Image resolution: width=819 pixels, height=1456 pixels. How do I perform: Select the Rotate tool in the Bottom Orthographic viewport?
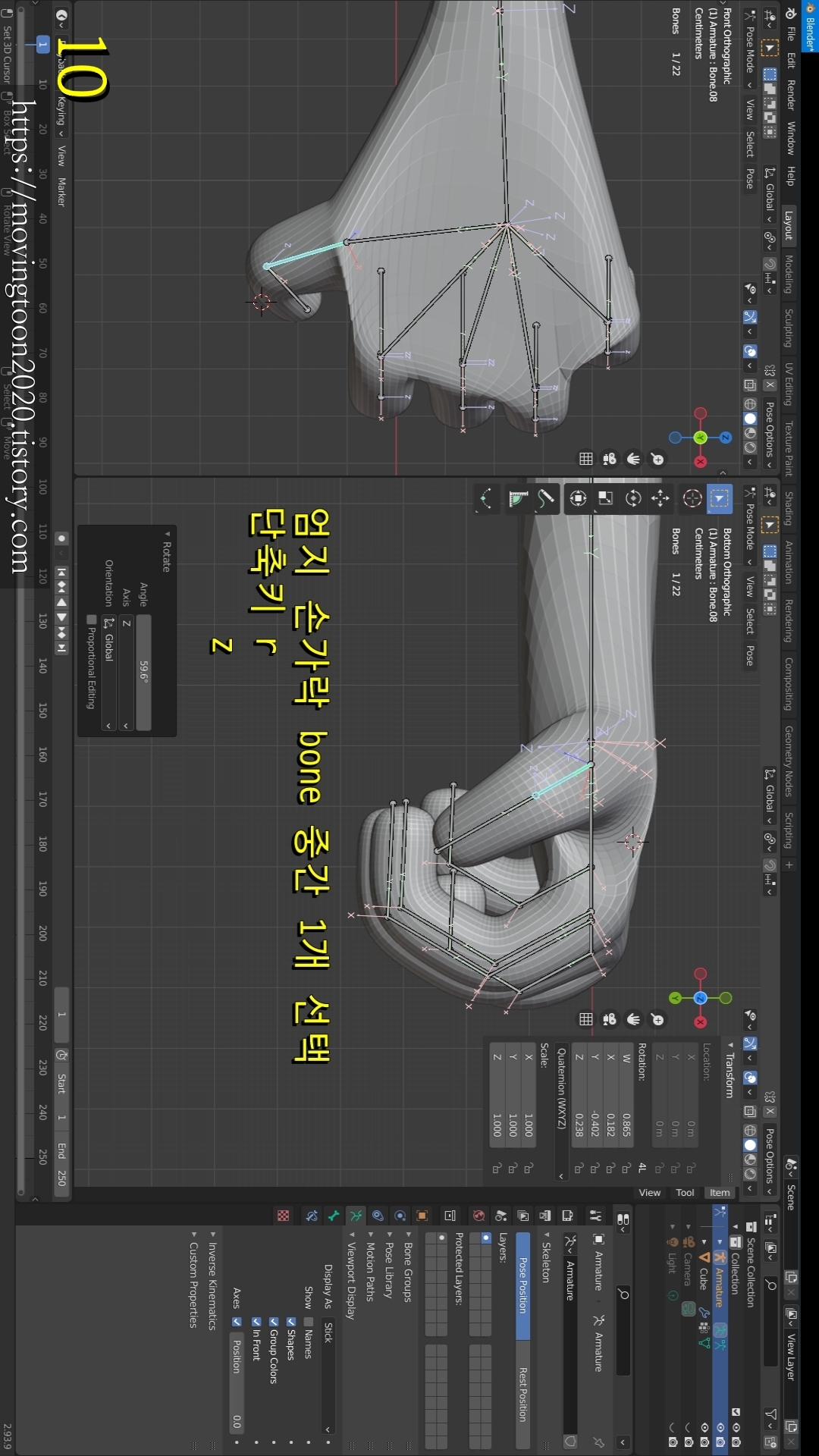pyautogui.click(x=633, y=498)
